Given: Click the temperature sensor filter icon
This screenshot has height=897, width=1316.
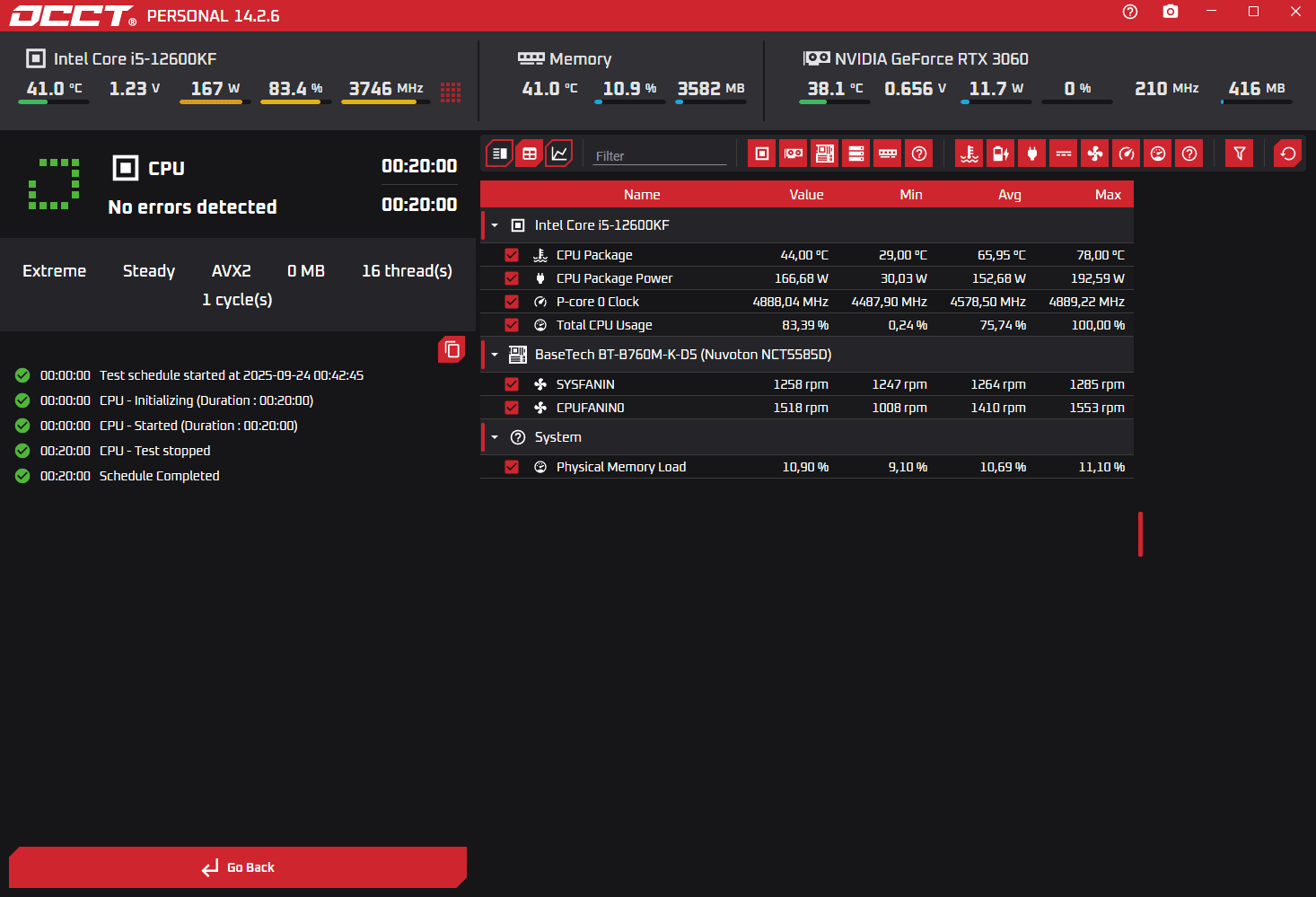Looking at the screenshot, I should coord(969,154).
